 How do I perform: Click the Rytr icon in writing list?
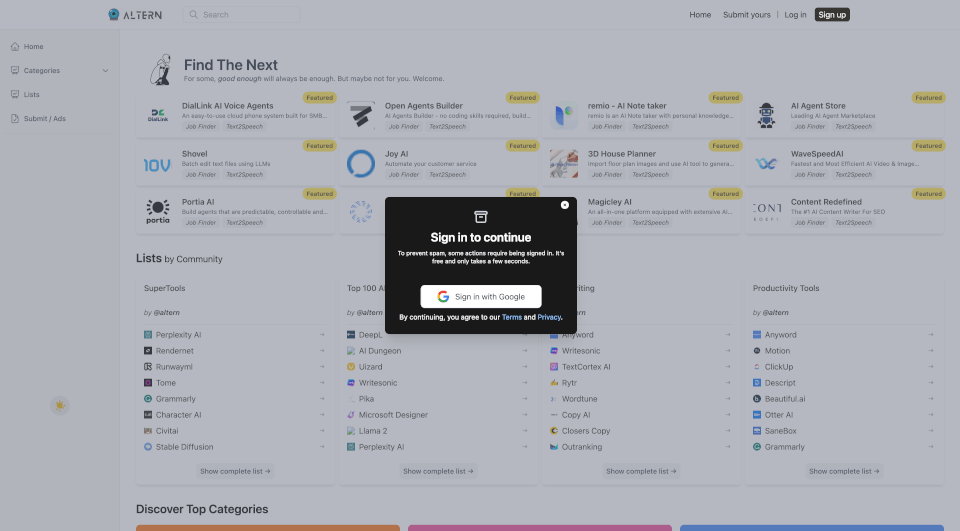(554, 383)
